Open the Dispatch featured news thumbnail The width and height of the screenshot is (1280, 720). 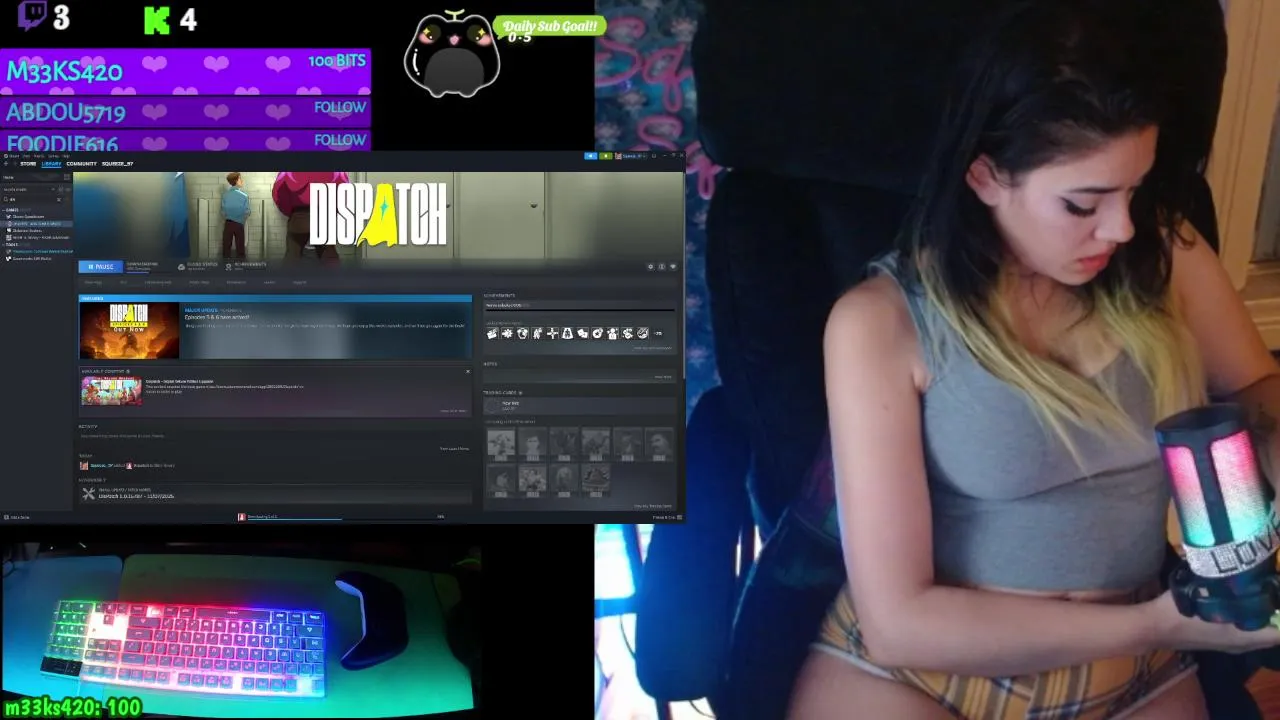(x=130, y=331)
